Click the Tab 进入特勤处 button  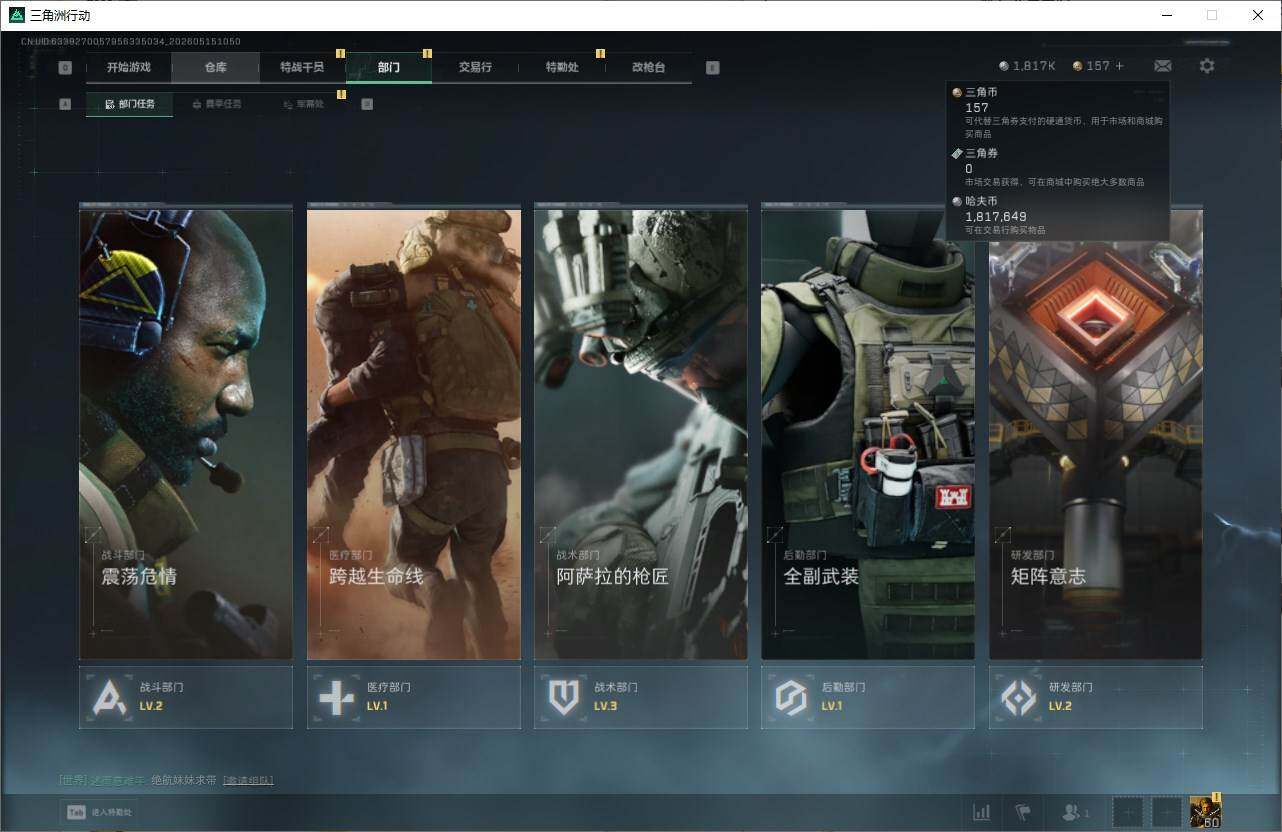[100, 812]
